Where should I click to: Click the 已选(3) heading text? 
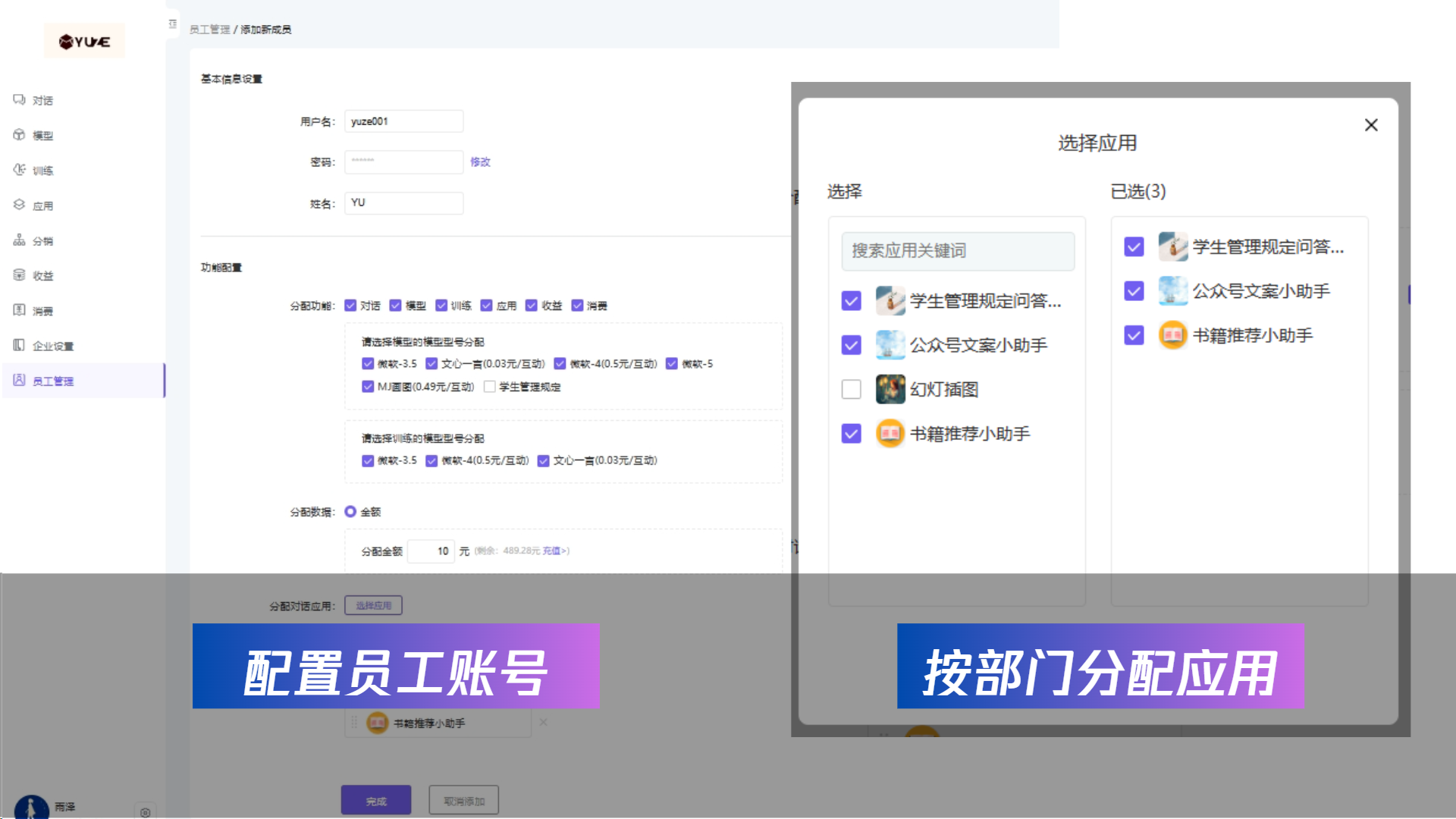pos(1138,191)
